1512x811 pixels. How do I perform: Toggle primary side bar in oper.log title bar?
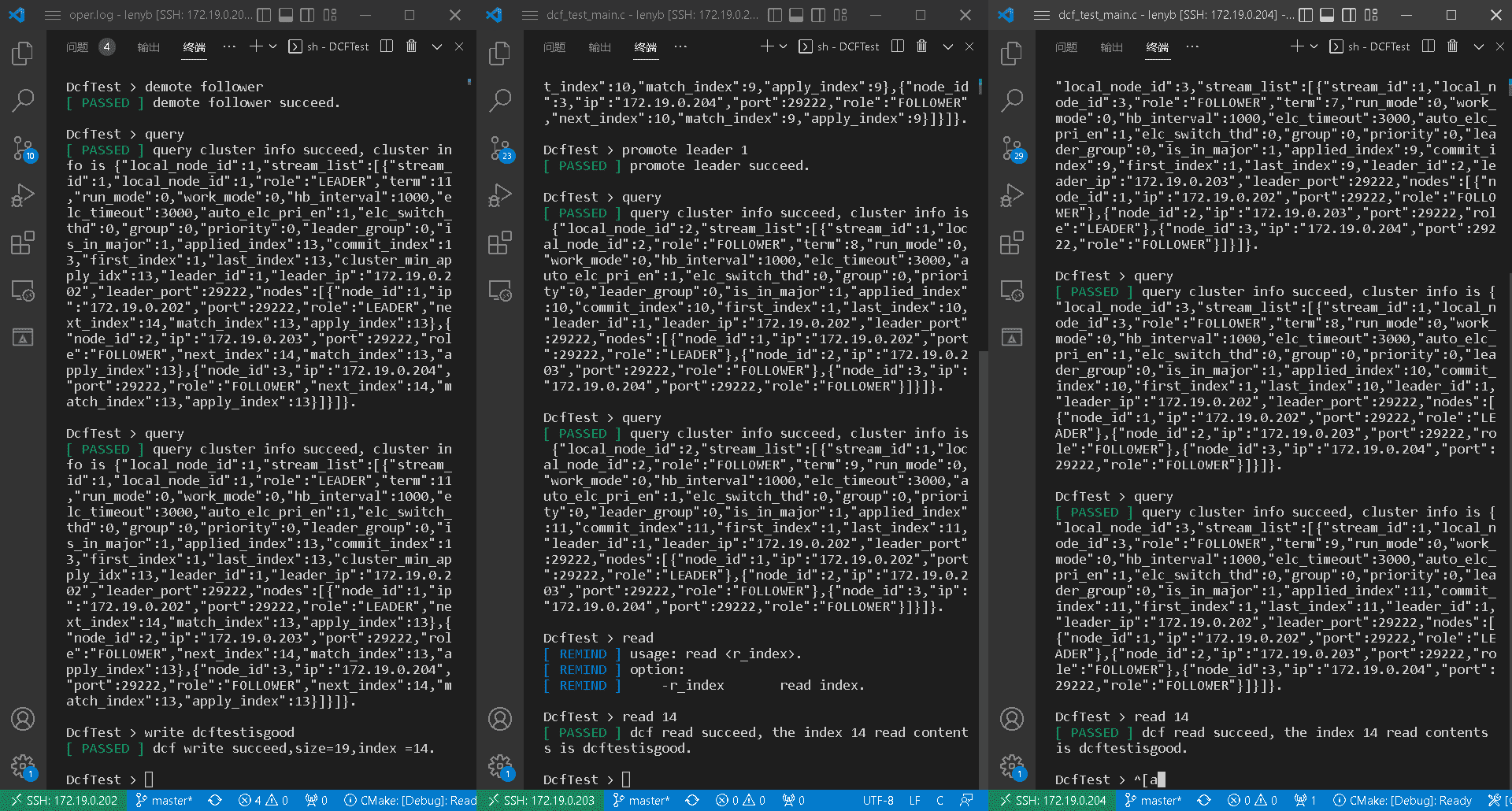coord(265,15)
